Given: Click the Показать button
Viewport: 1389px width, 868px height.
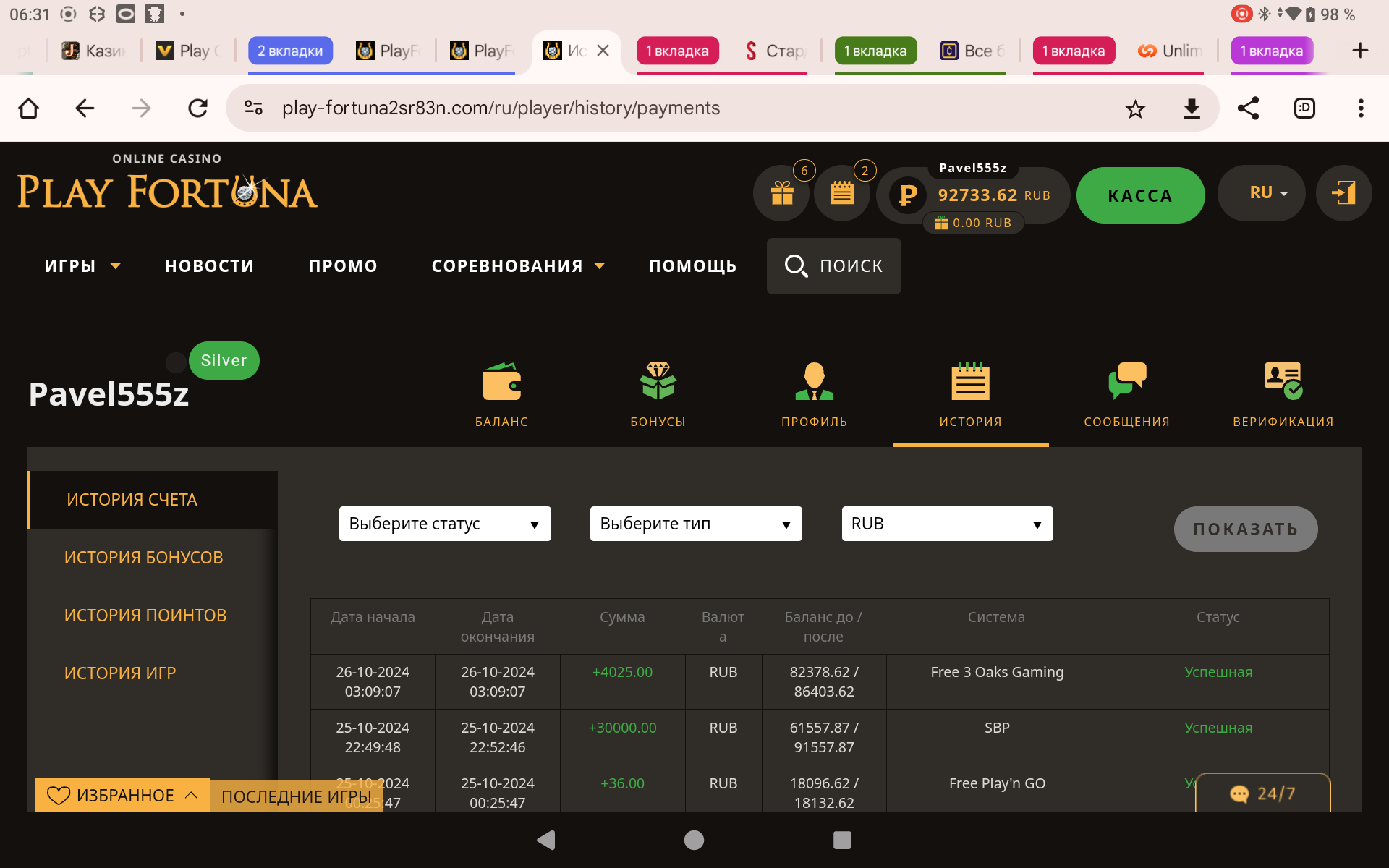Looking at the screenshot, I should tap(1245, 529).
